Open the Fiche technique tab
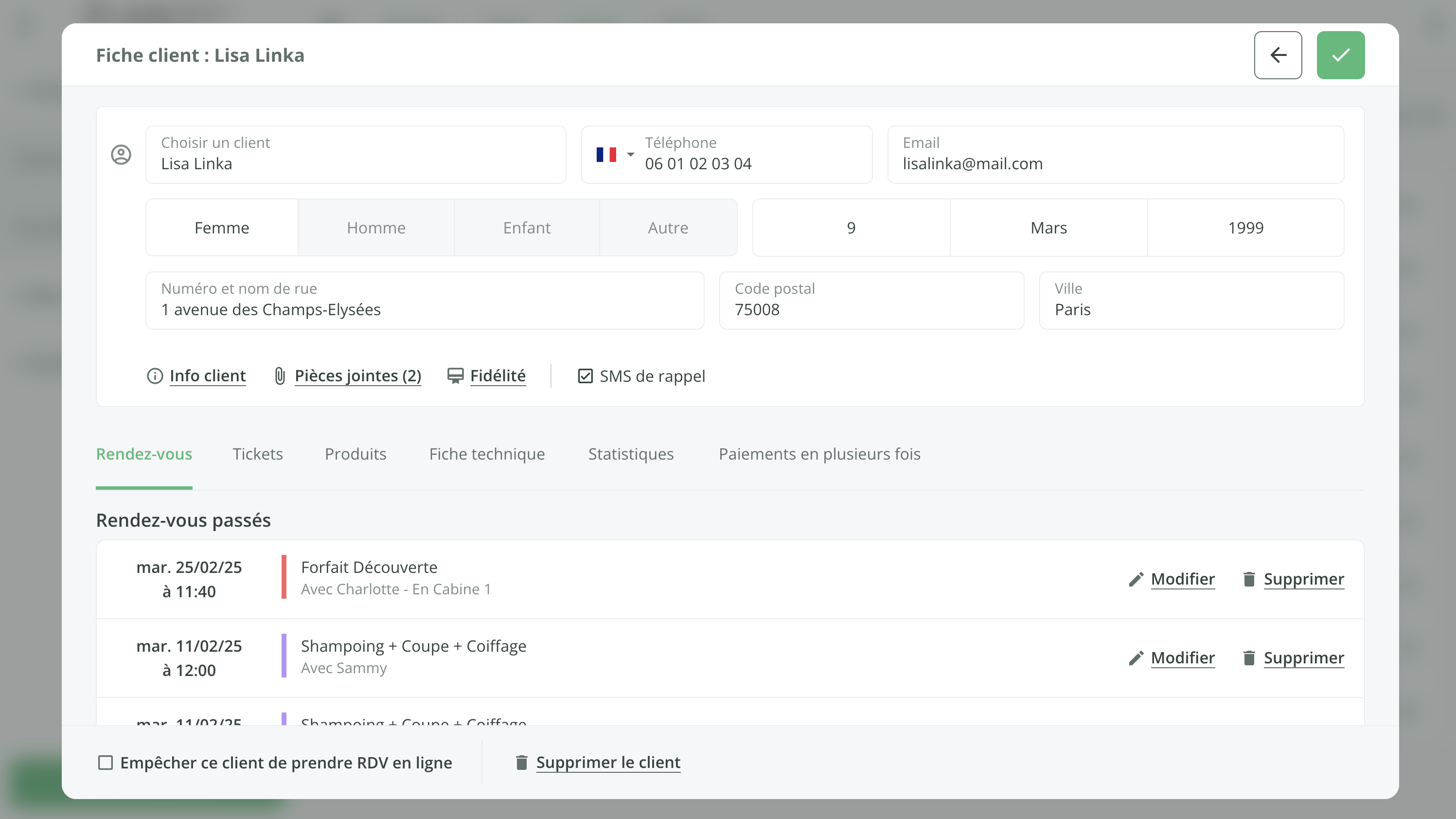 (487, 454)
